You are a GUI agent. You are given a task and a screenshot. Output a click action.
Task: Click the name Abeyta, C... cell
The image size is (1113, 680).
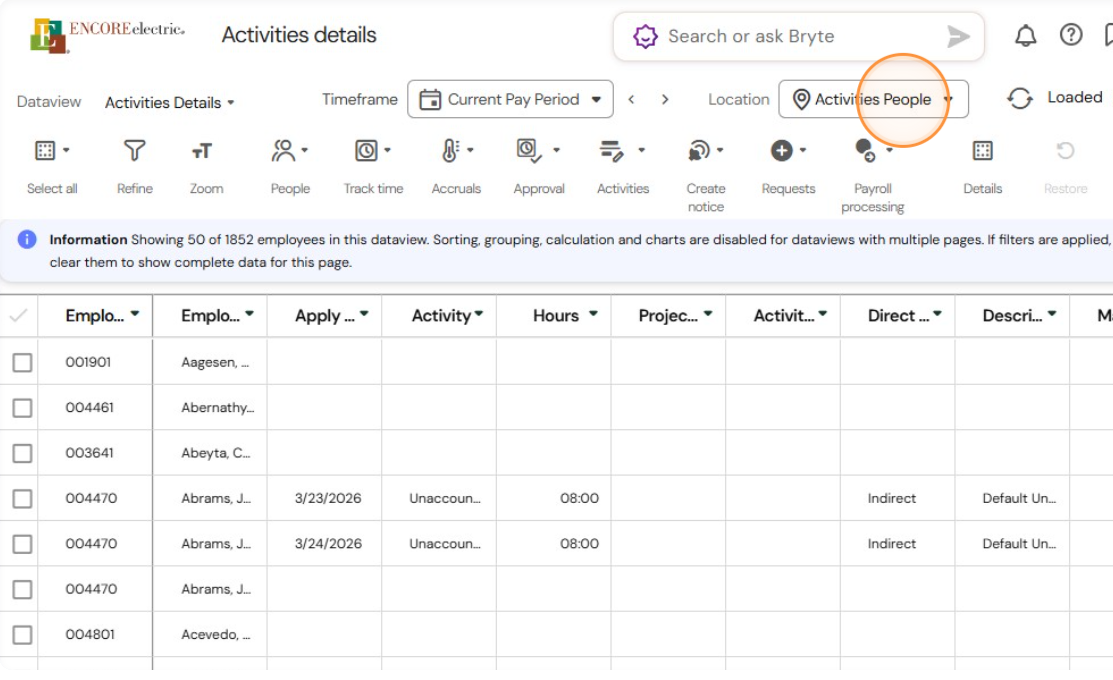pos(216,453)
